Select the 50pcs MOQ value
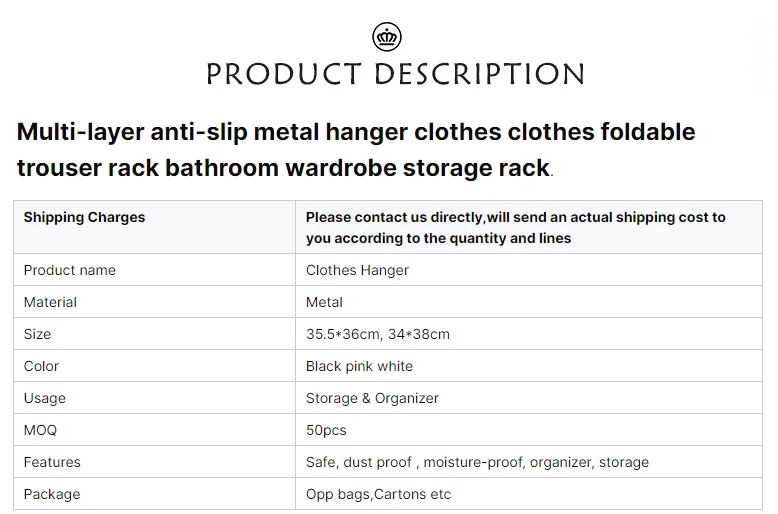Screen dimensions: 778x514 point(326,430)
